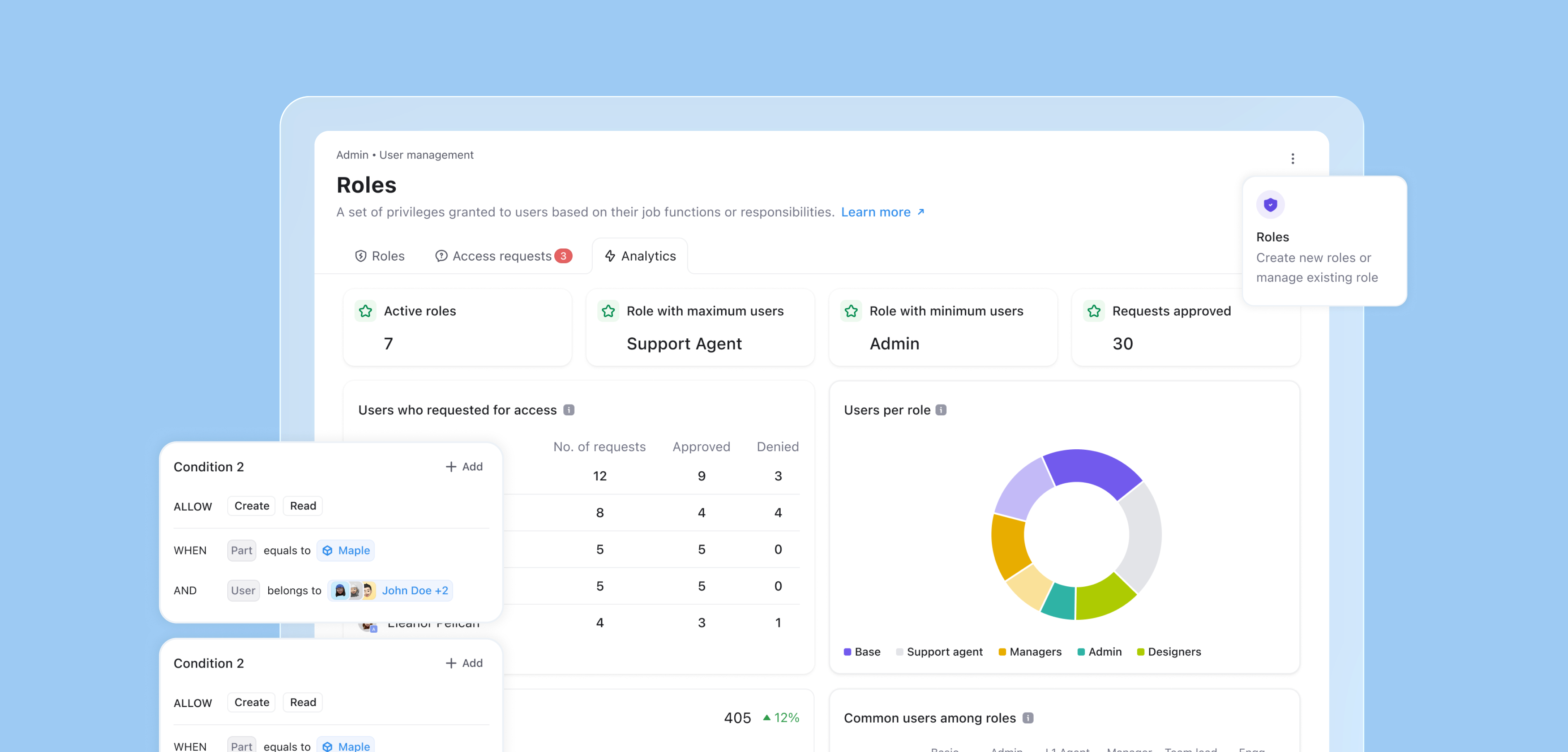Click the 3 notification badge on Access requests
Image resolution: width=1568 pixels, height=752 pixels.
(x=563, y=256)
